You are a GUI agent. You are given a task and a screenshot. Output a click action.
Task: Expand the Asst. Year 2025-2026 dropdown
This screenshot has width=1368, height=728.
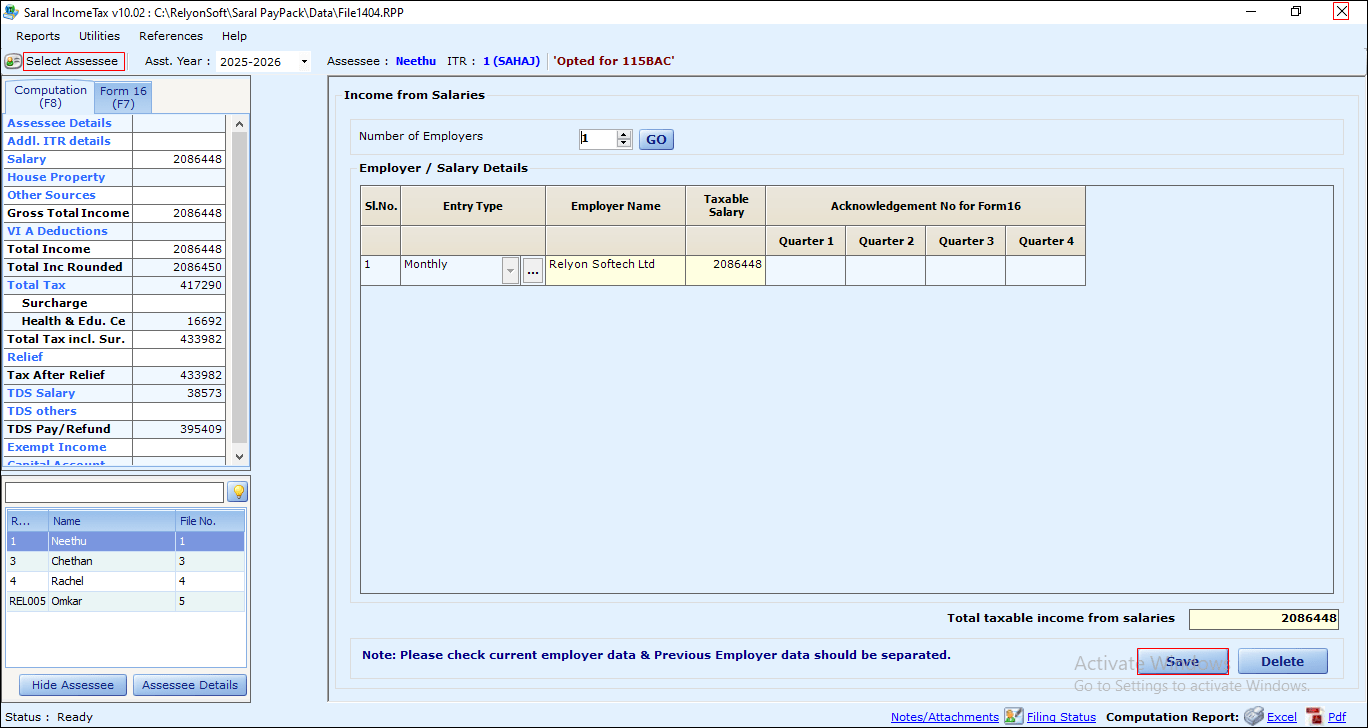click(x=303, y=62)
